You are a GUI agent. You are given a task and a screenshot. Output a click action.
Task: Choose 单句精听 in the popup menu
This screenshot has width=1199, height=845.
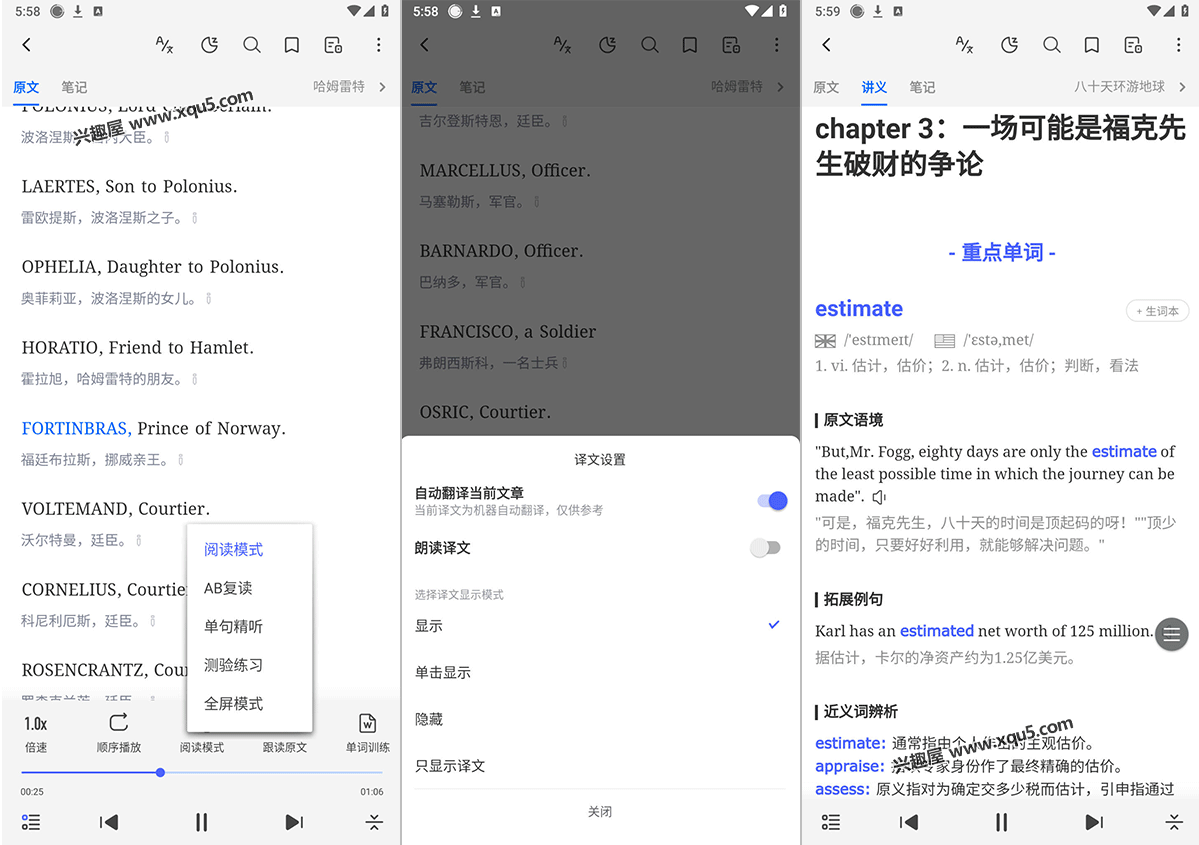233,626
